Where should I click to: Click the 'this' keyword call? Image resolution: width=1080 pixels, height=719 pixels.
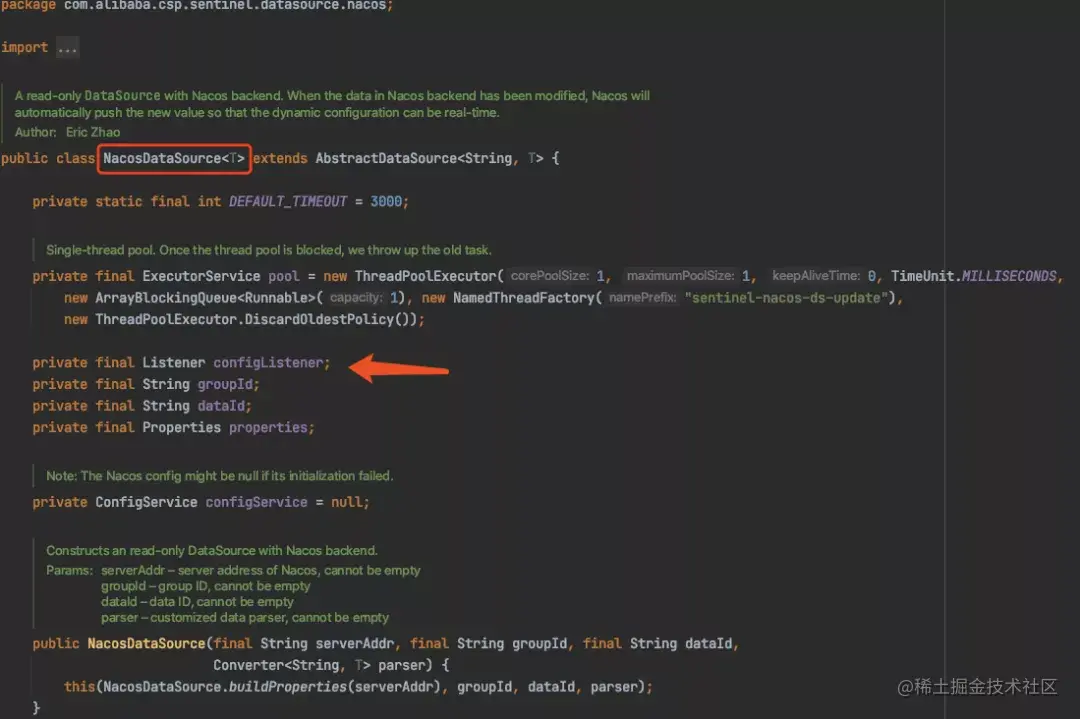tap(79, 687)
